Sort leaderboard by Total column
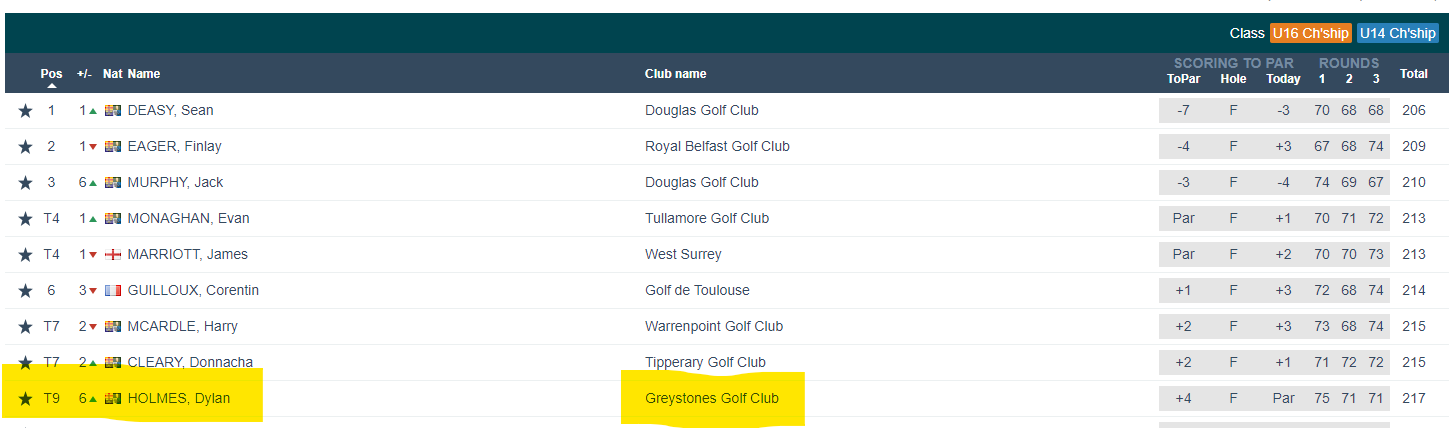The height and width of the screenshot is (431, 1449). click(1413, 74)
